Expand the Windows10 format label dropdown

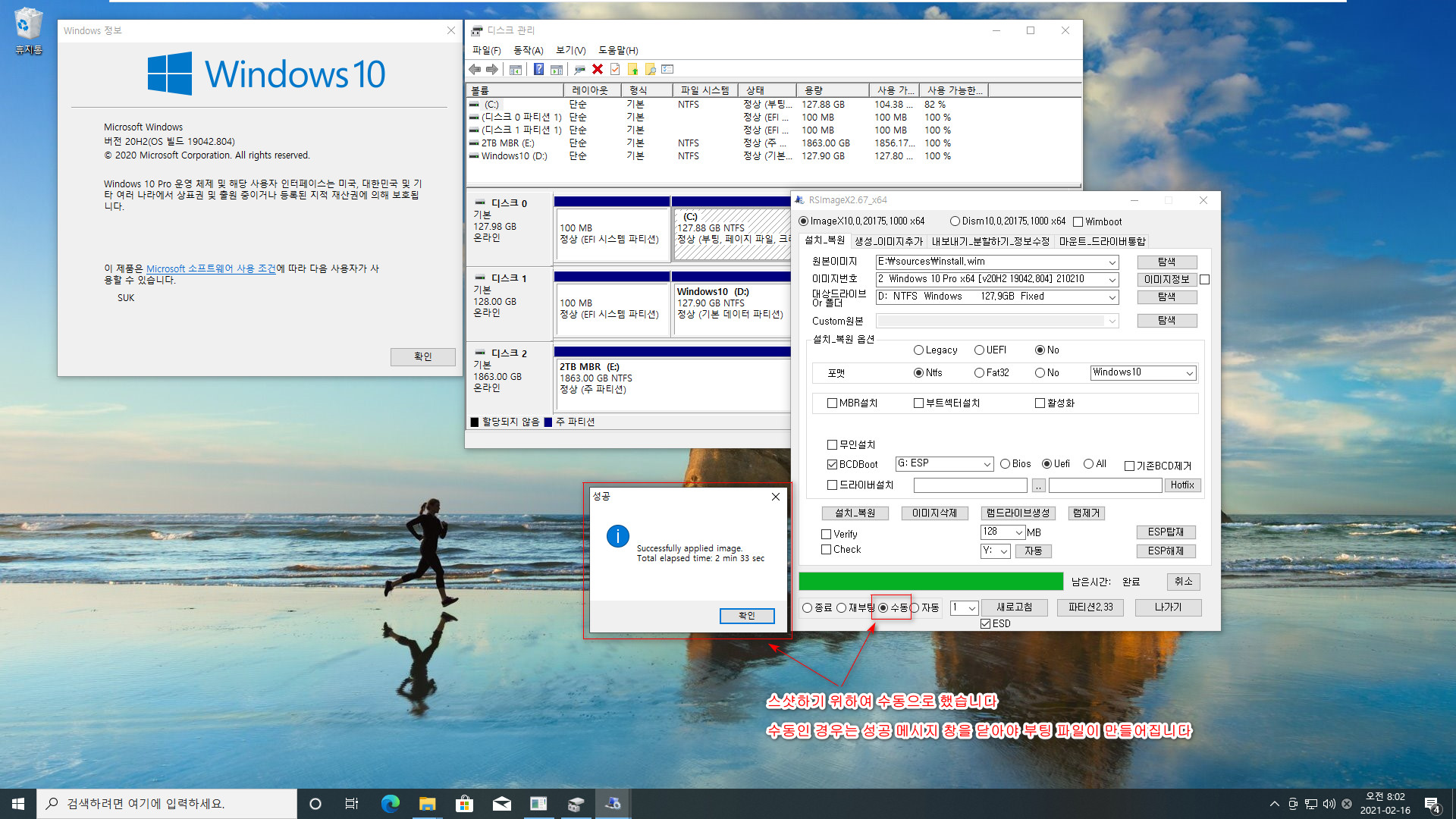1190,372
